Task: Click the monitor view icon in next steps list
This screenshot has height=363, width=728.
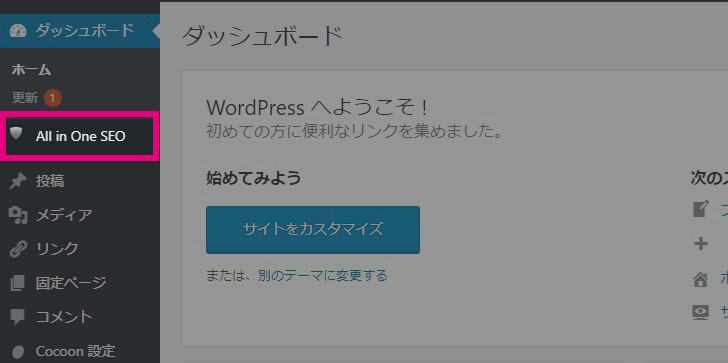Action: (701, 313)
